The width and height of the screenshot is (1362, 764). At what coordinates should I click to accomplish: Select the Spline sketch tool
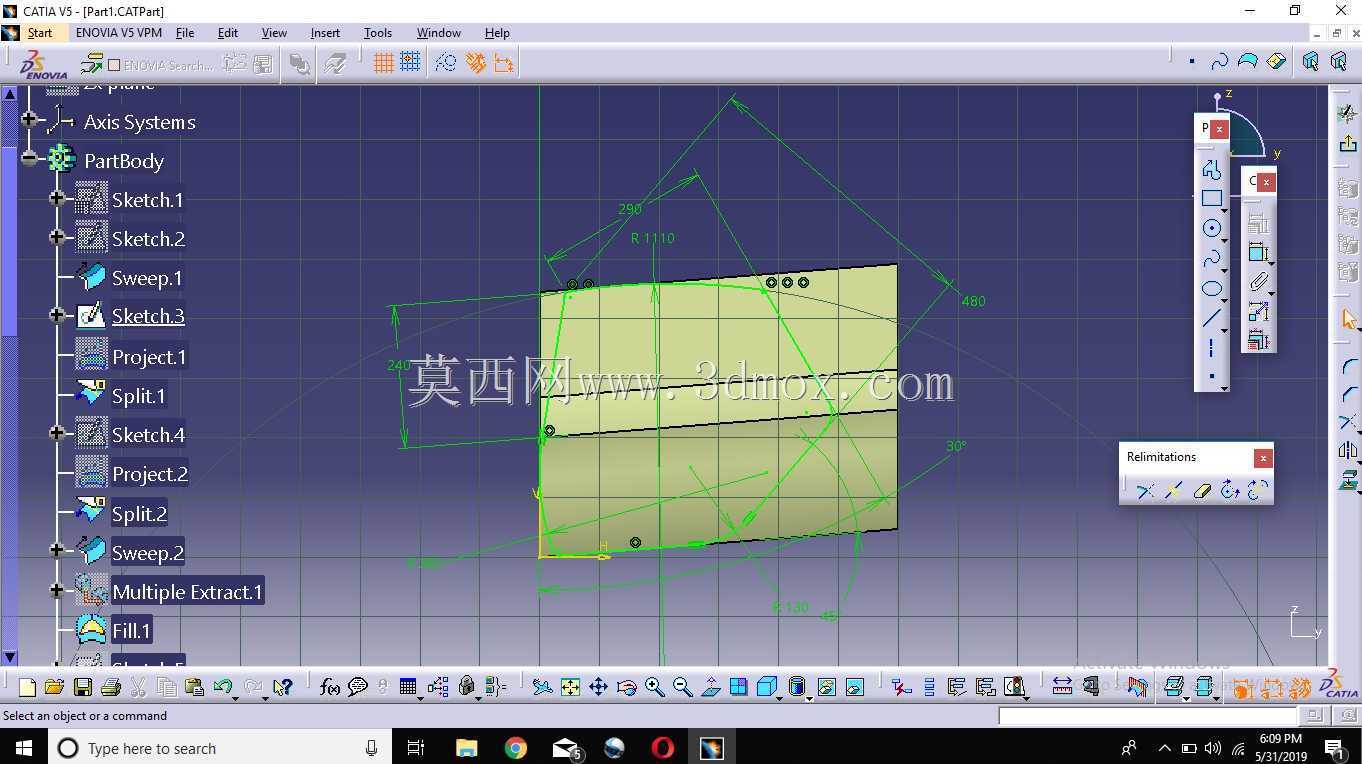coord(1211,259)
